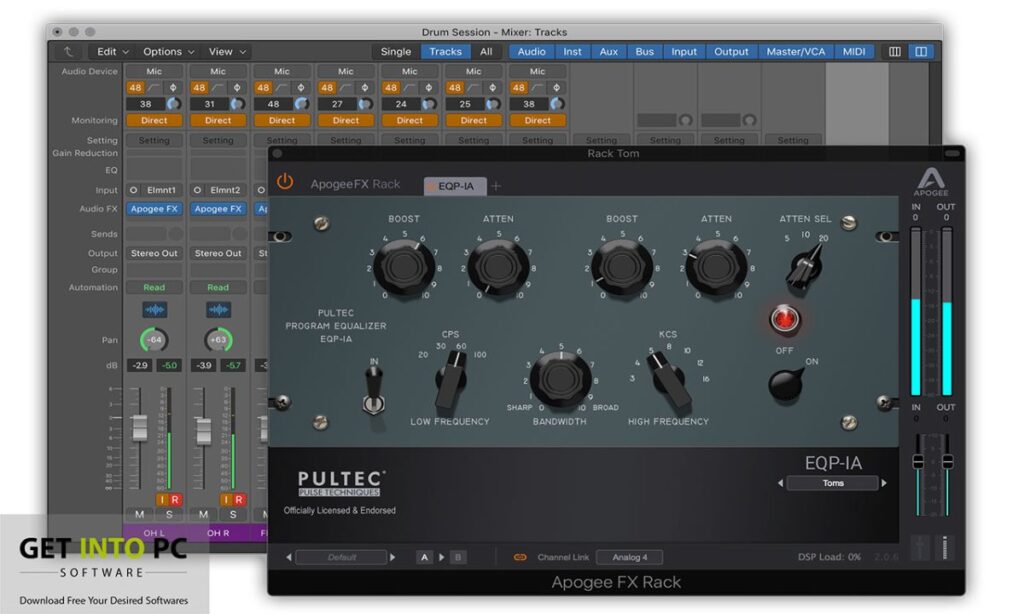Click the Bandwidth knob on EQP-IA

(560, 378)
